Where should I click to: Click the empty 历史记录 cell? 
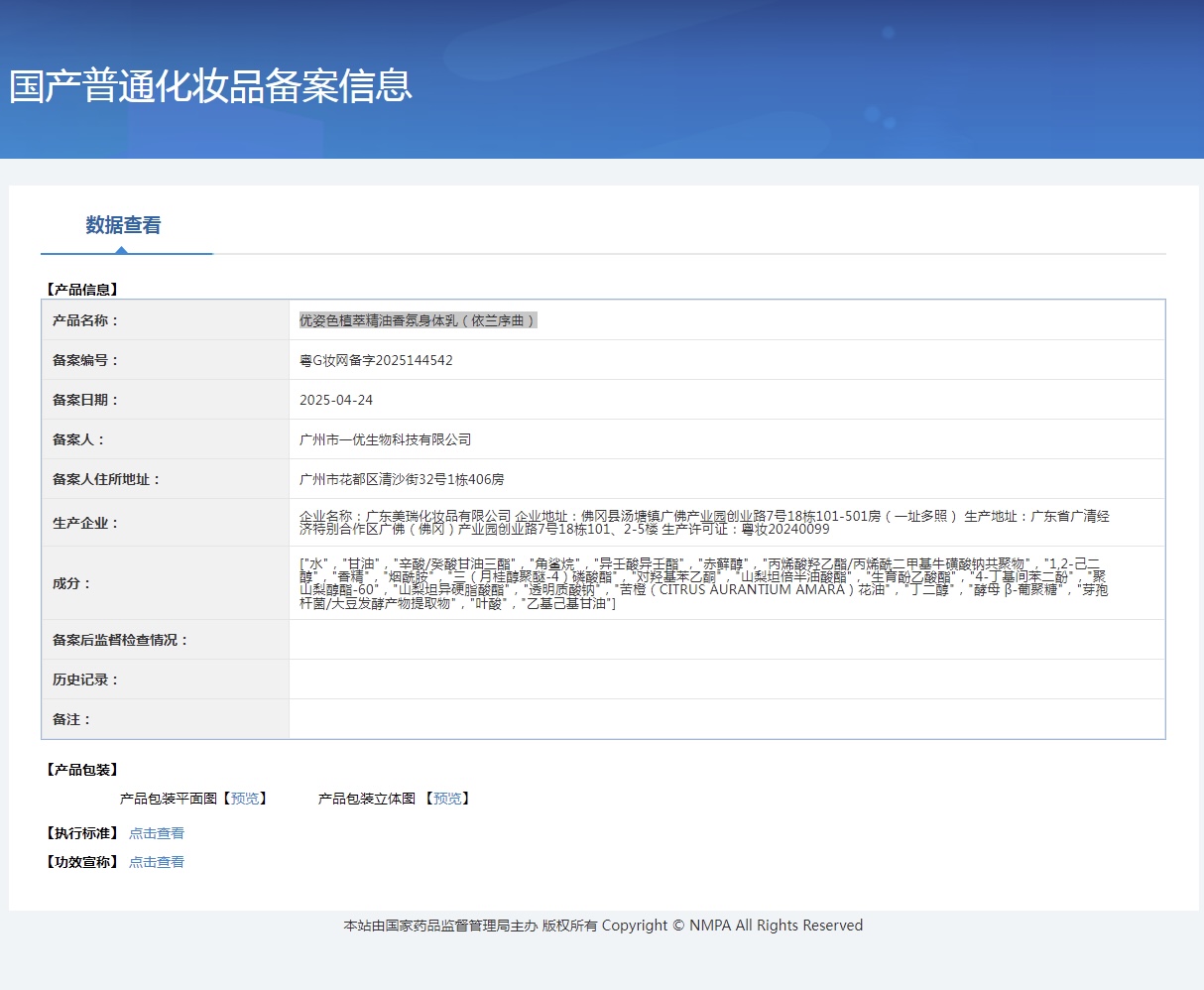(726, 680)
